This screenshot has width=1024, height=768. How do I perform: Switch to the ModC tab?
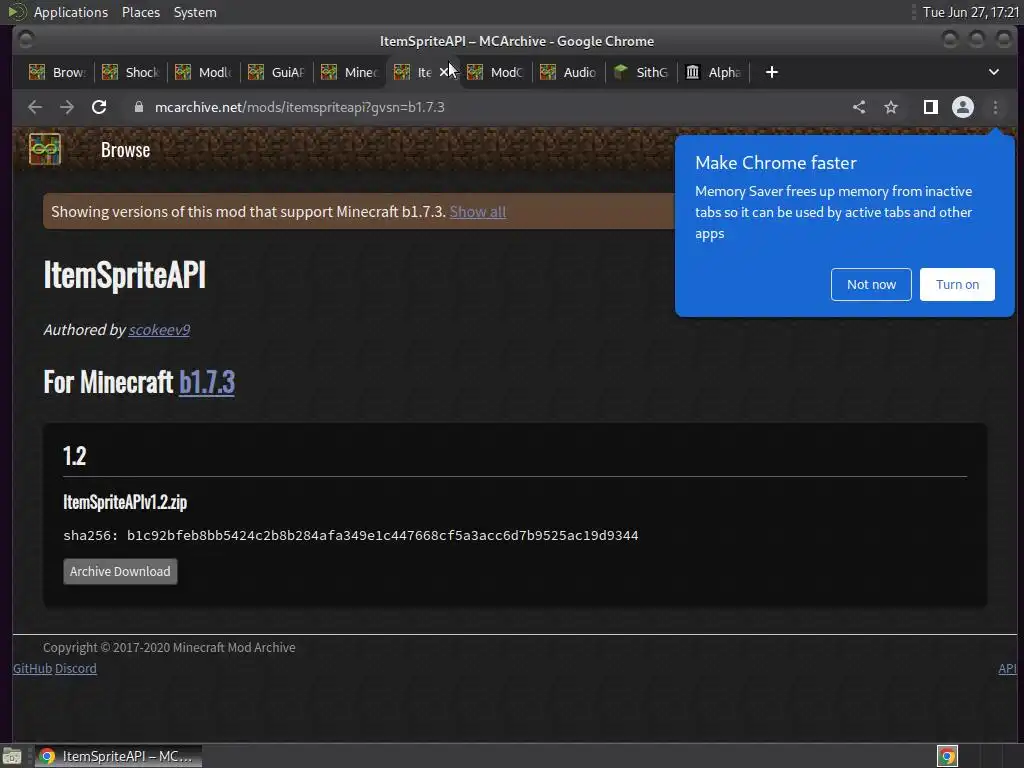[x=496, y=72]
